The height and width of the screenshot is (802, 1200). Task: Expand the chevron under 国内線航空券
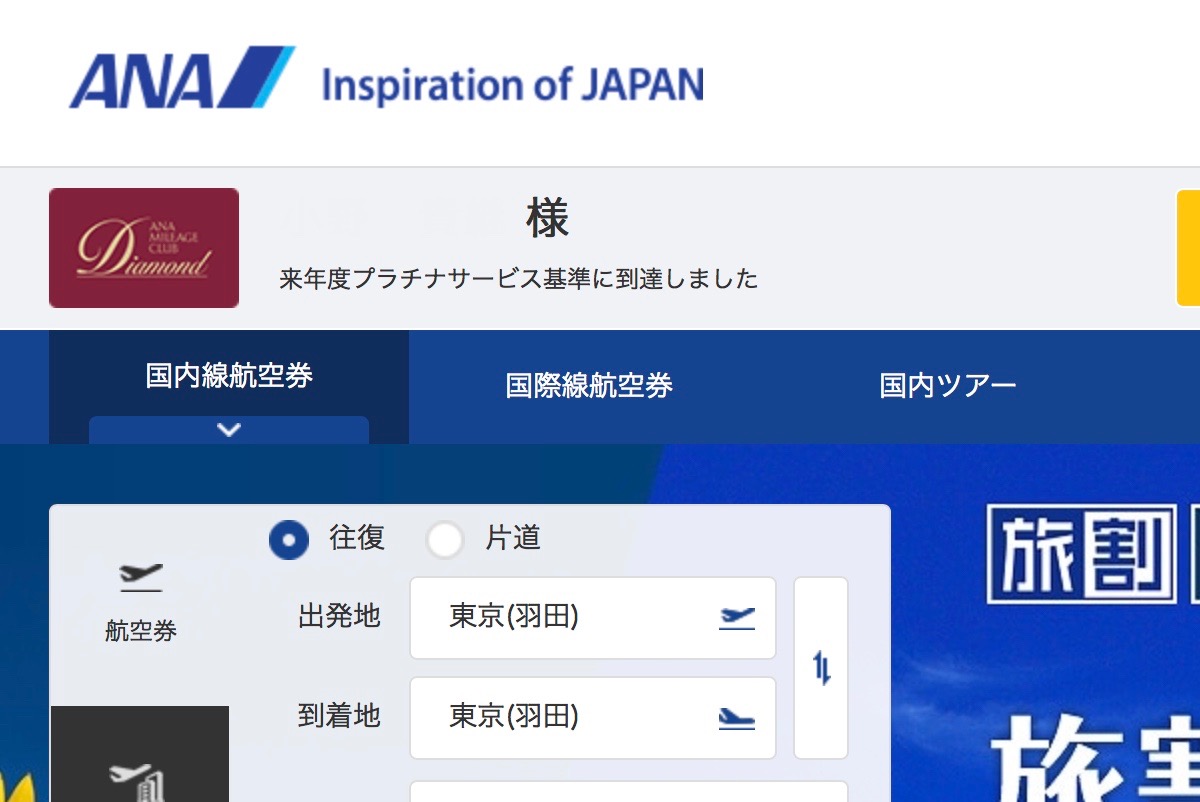coord(229,430)
